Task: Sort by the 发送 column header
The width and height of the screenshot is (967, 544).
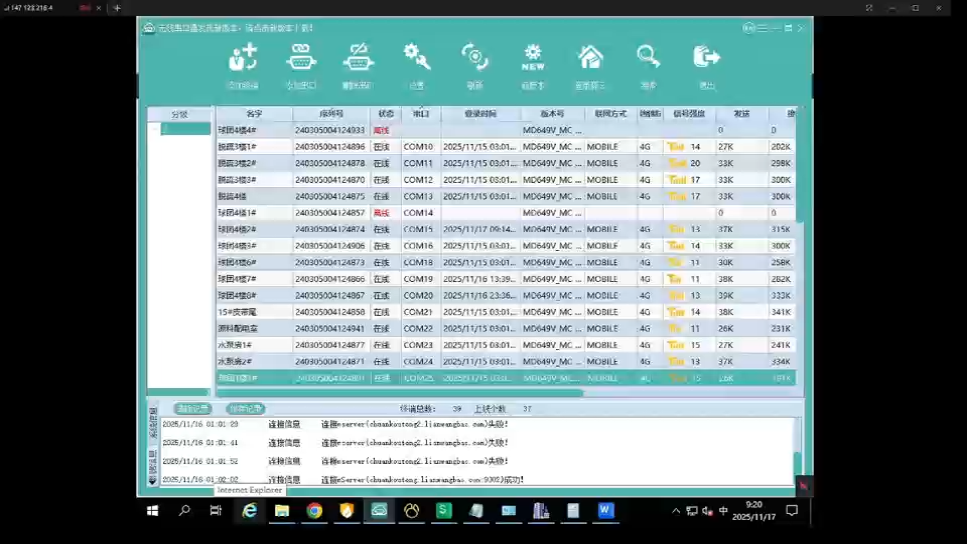Action: [x=741, y=113]
